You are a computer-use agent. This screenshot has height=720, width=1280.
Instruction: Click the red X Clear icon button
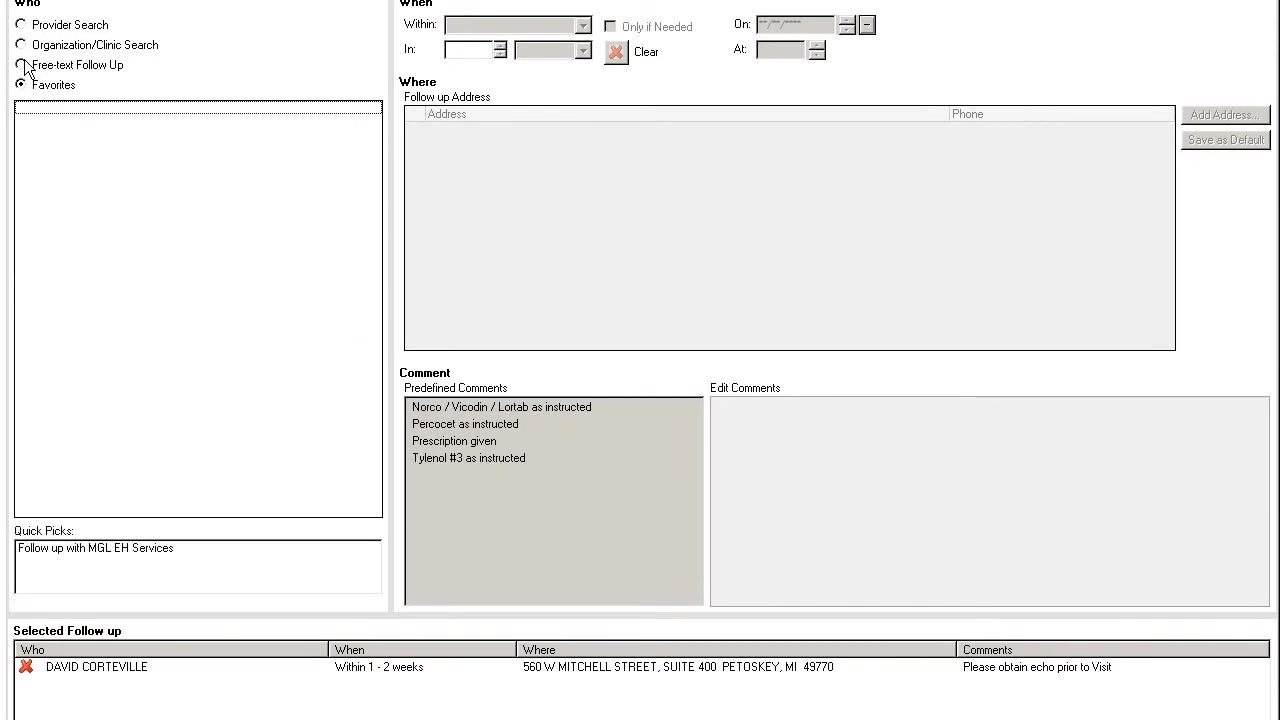pos(616,52)
